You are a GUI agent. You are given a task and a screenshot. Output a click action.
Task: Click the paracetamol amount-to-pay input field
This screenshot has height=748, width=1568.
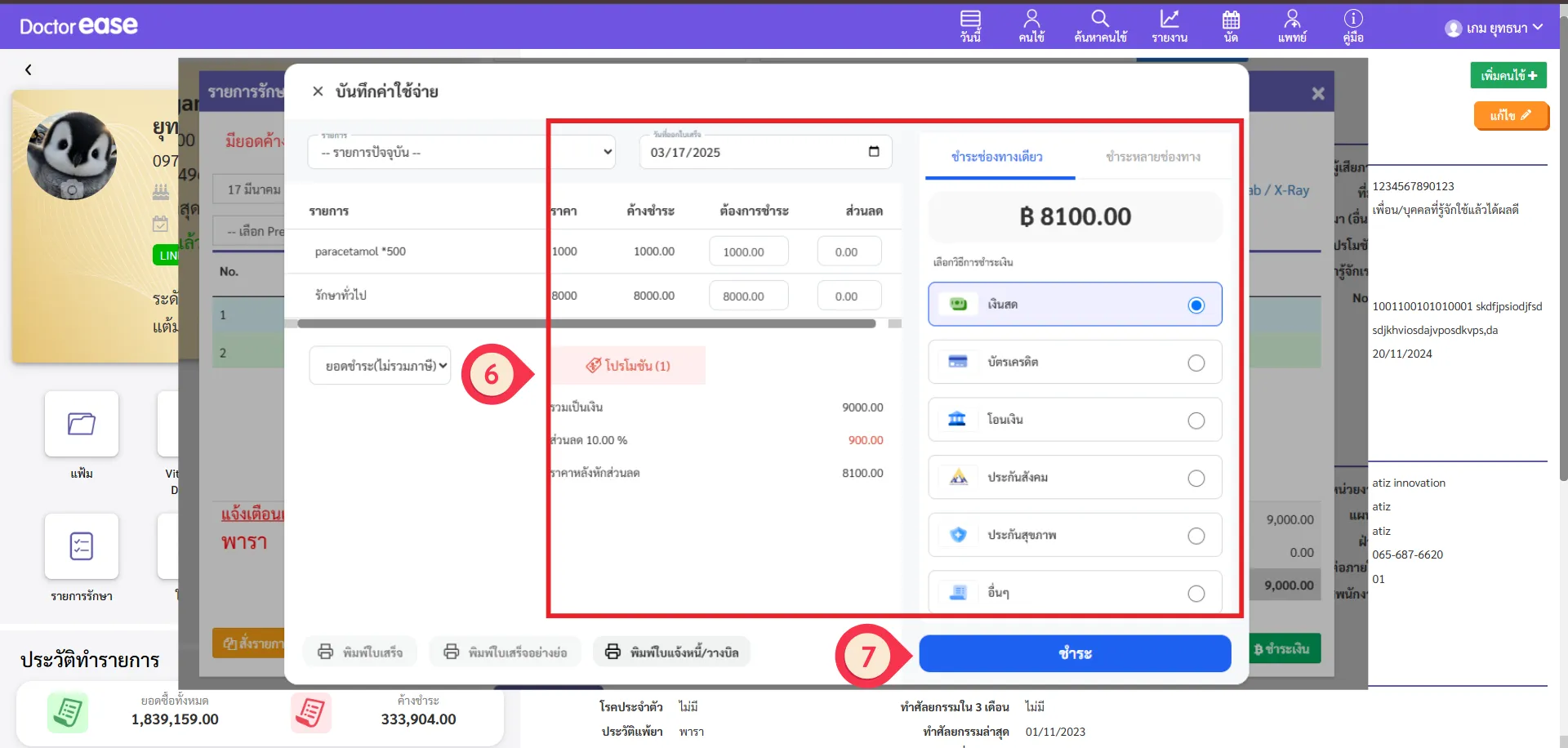click(748, 252)
